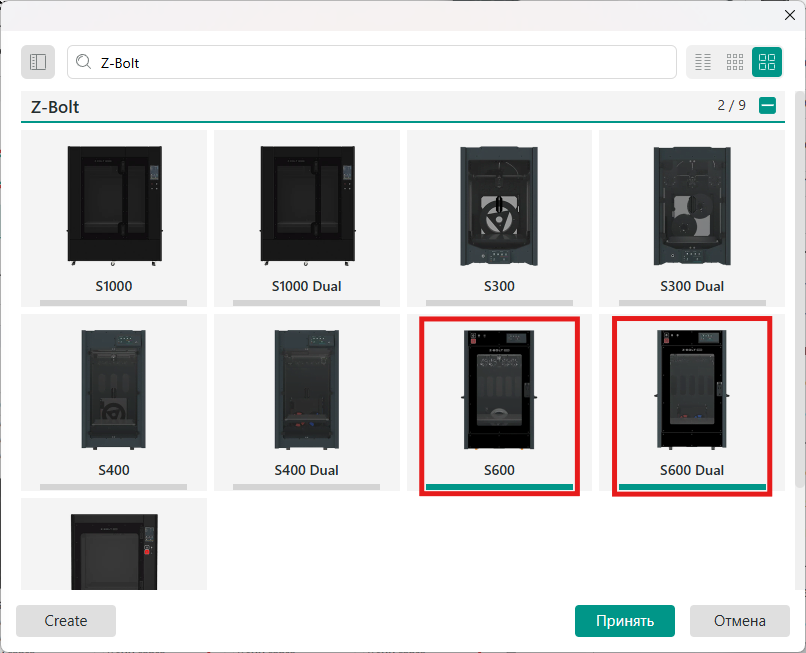The height and width of the screenshot is (653, 806).
Task: Deselect the S600 Dual printer thumbnail
Action: 692,389
